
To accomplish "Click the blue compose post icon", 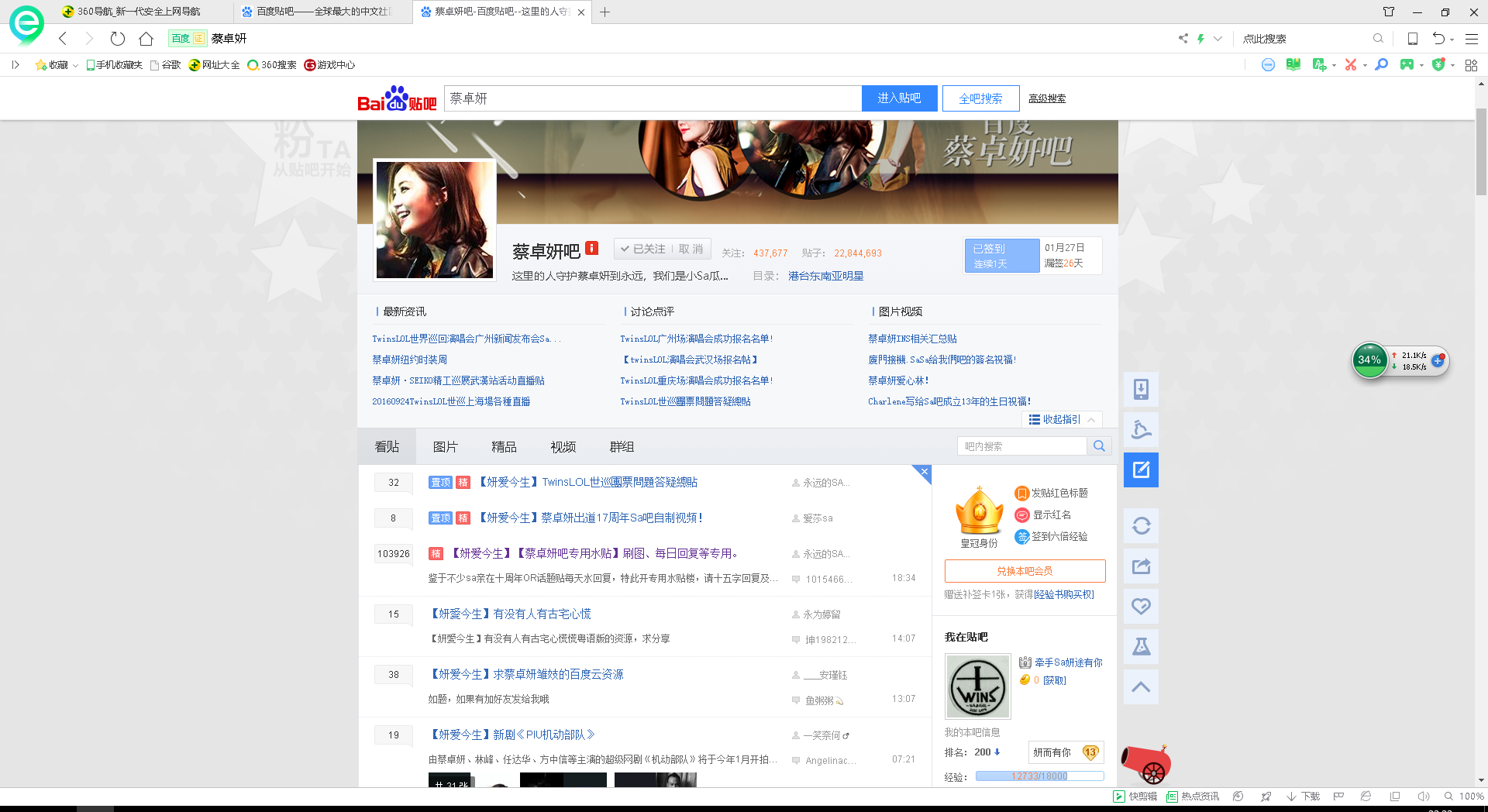I will (1141, 470).
